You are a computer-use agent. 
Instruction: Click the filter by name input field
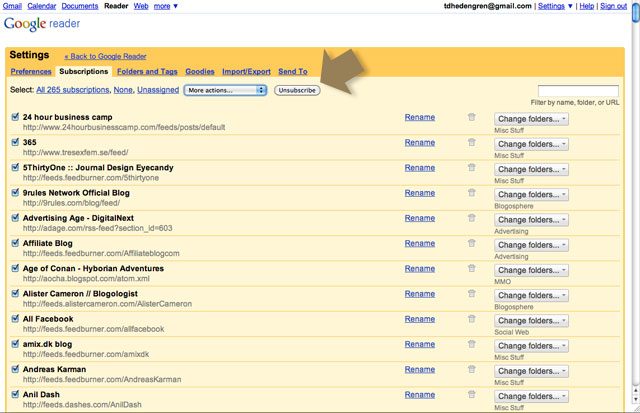(x=578, y=91)
